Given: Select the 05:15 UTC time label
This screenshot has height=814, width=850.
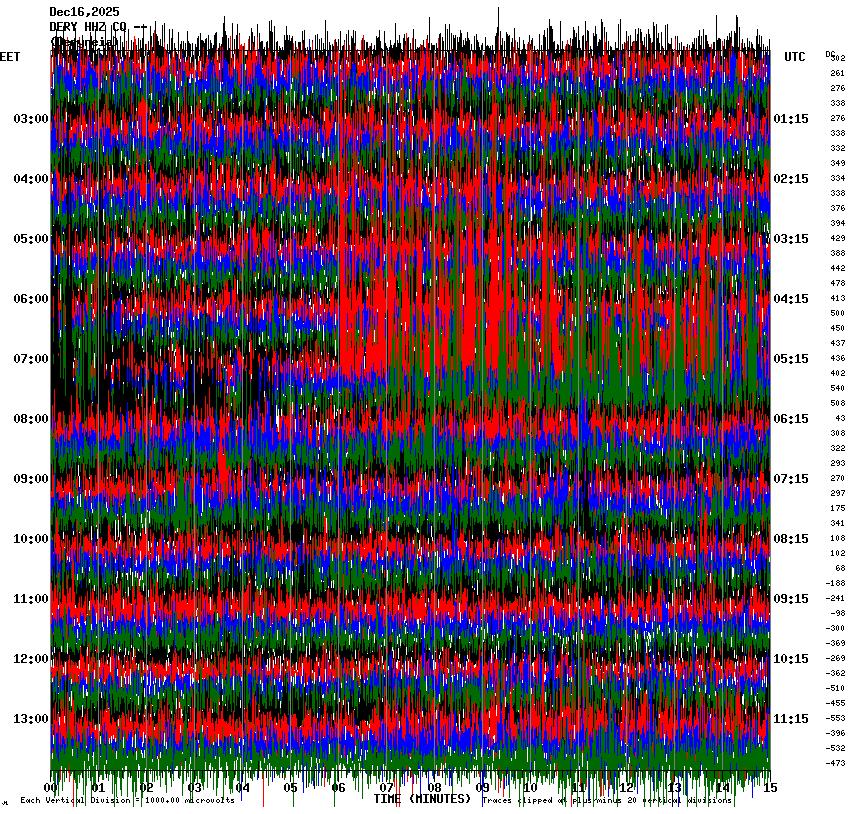Looking at the screenshot, I should point(791,359).
